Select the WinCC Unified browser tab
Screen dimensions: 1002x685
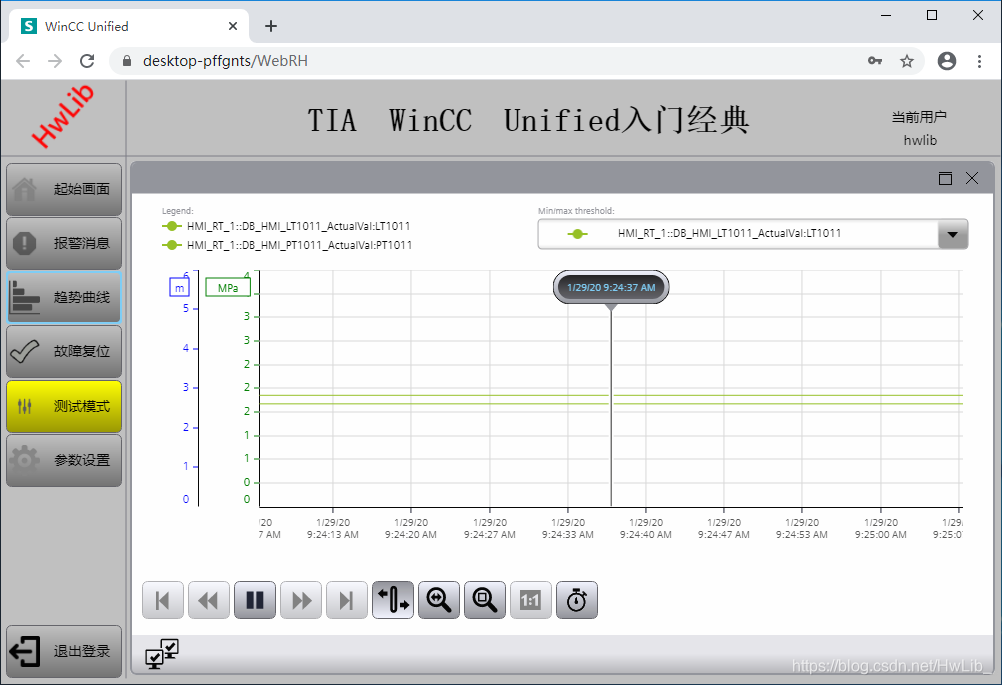(129, 26)
